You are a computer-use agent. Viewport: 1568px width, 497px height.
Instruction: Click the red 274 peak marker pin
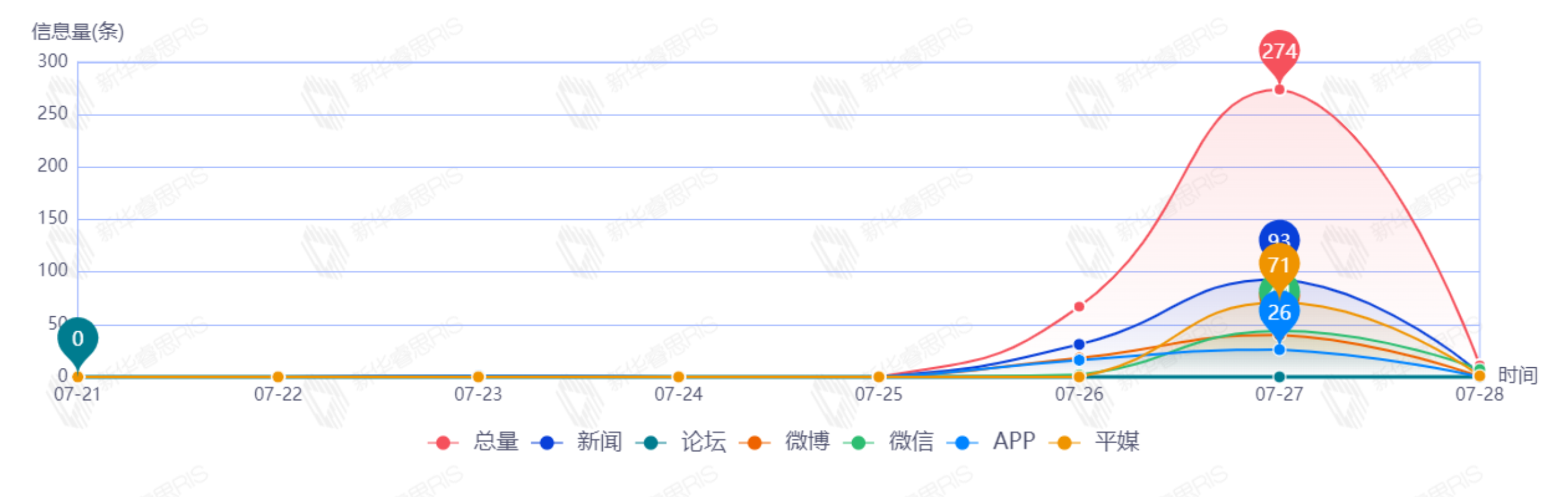1279,52
